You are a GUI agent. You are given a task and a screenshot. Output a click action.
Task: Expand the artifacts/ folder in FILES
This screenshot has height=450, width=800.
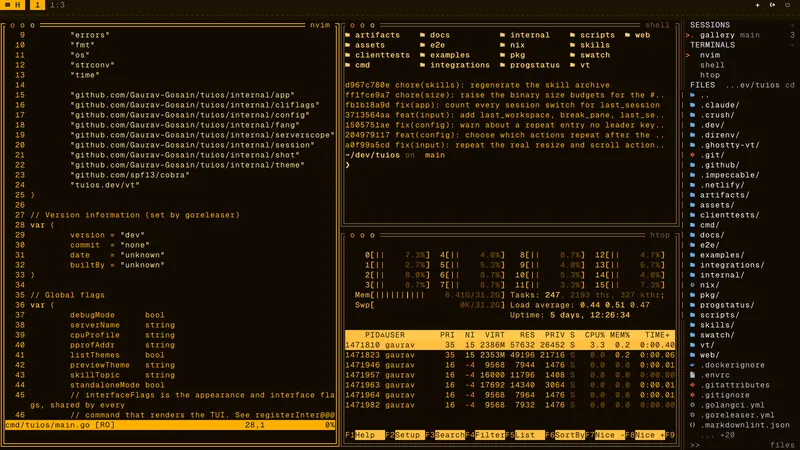(724, 195)
